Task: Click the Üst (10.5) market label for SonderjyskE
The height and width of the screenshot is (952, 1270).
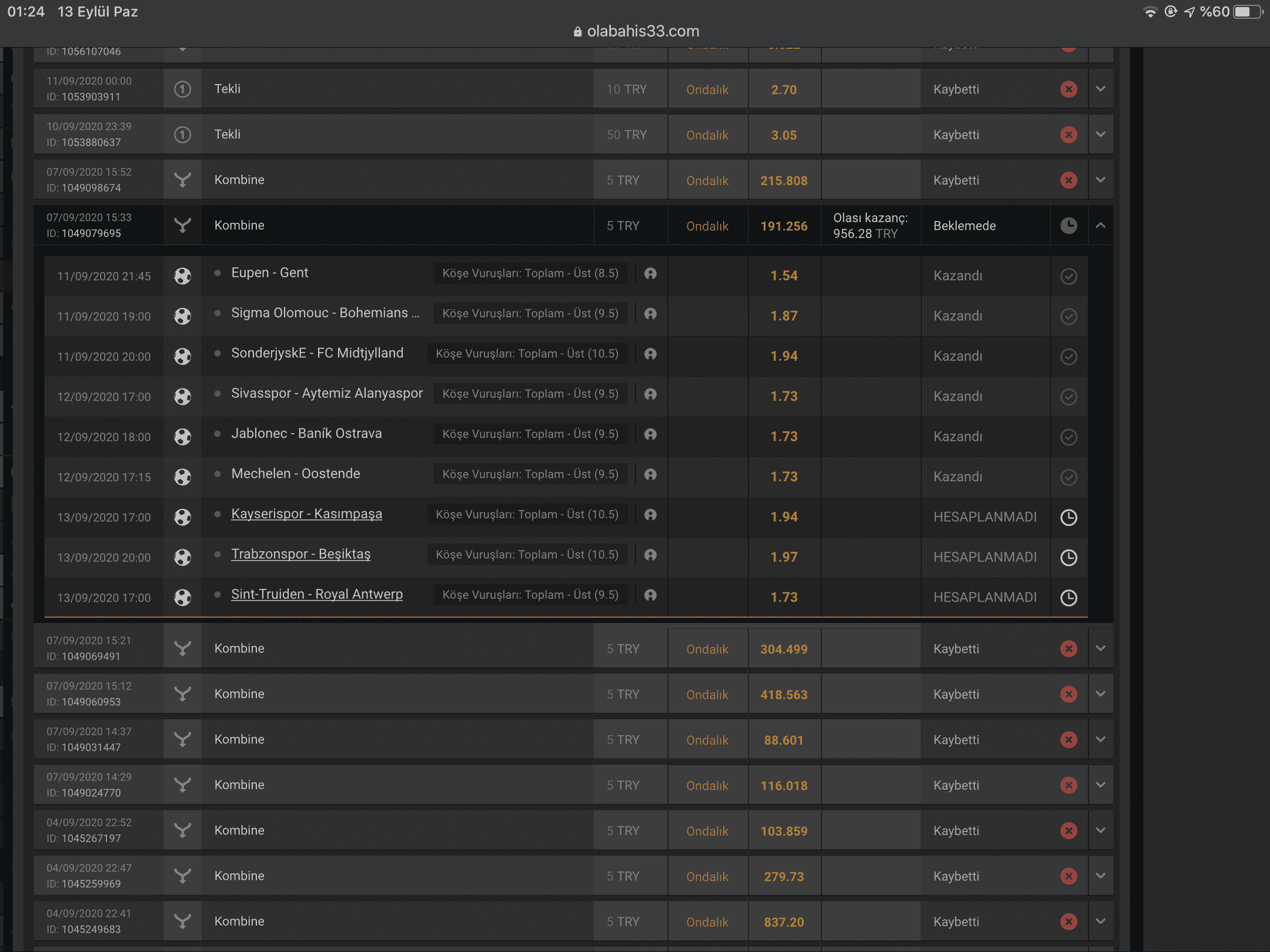Action: [527, 354]
